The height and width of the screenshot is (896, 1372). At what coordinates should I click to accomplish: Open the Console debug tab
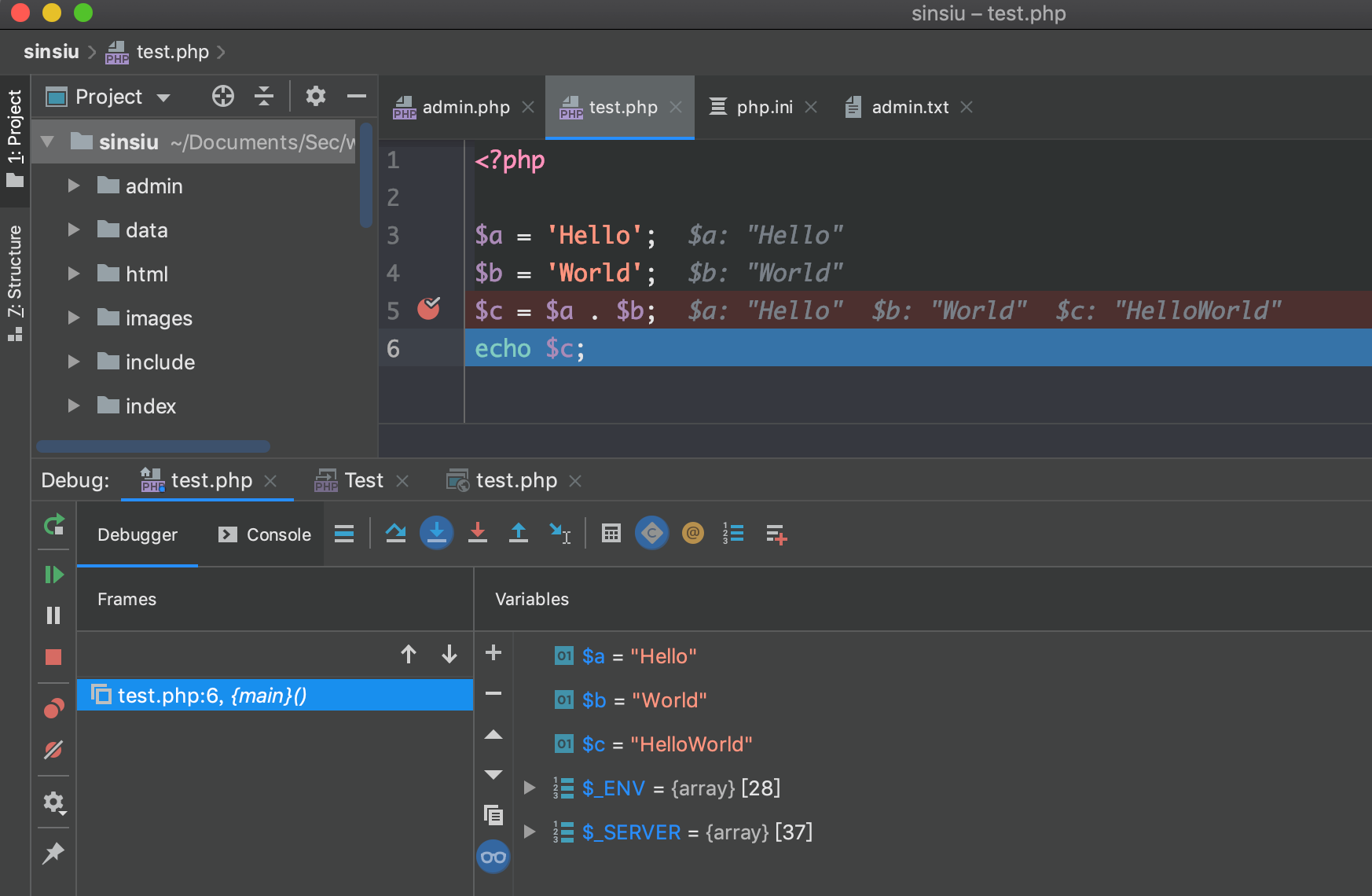265,534
